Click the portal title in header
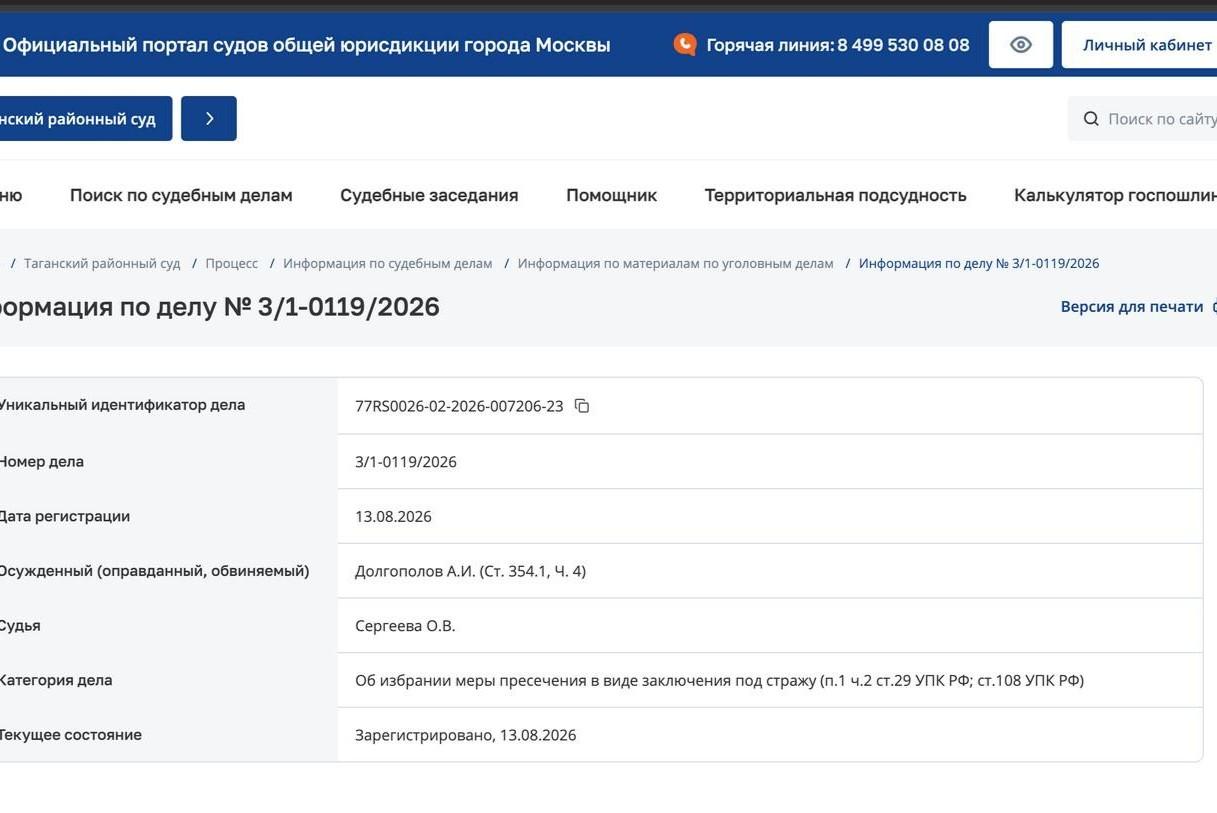The width and height of the screenshot is (1217, 813). 306,45
